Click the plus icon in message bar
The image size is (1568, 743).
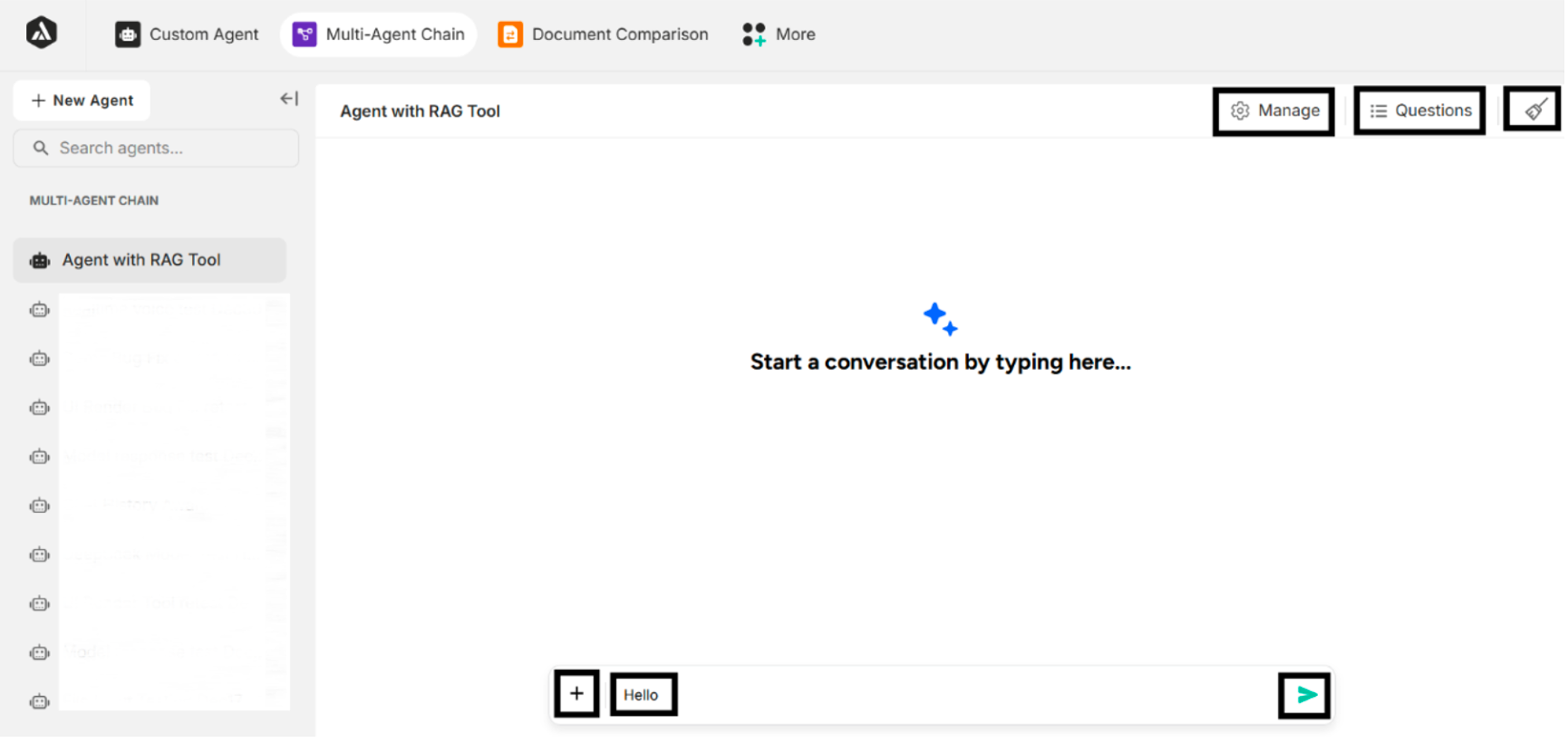576,694
